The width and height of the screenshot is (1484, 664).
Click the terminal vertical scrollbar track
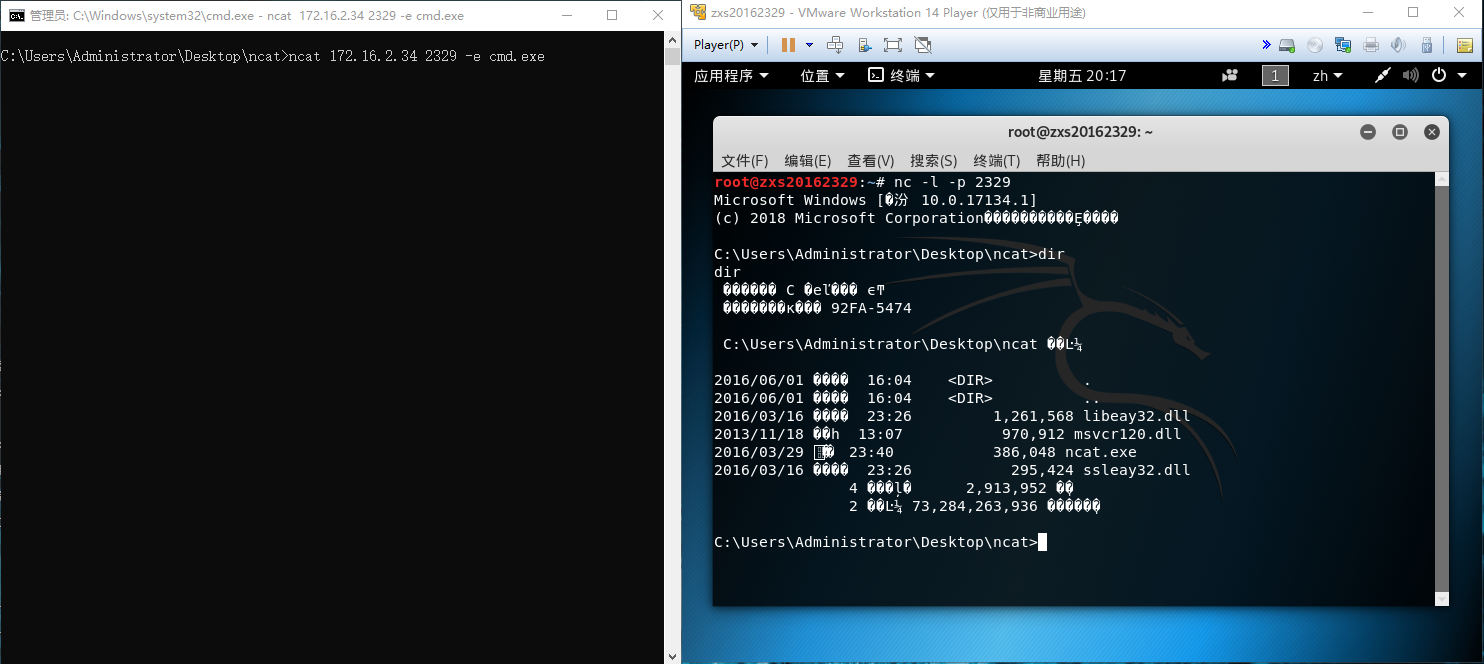[1441, 388]
